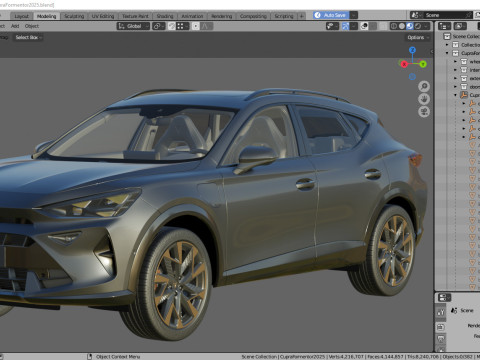Toggle the camera view button
Viewport: 480px width, 360px height.
[424, 111]
